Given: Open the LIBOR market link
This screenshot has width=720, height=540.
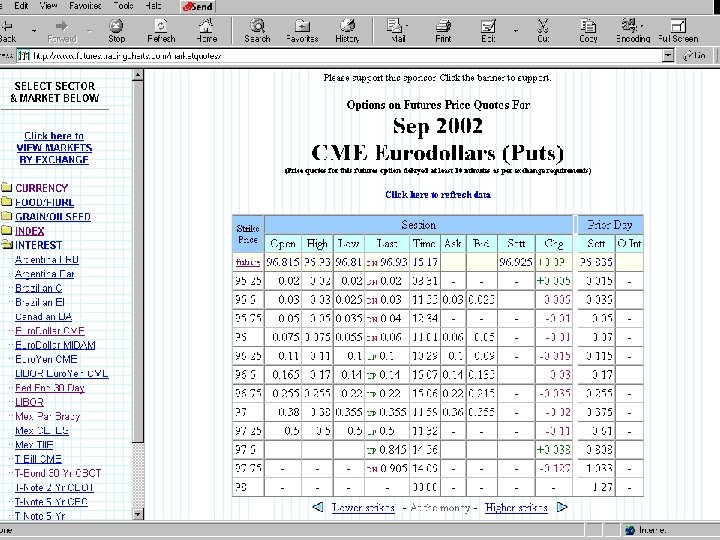Looking at the screenshot, I should (x=29, y=402).
